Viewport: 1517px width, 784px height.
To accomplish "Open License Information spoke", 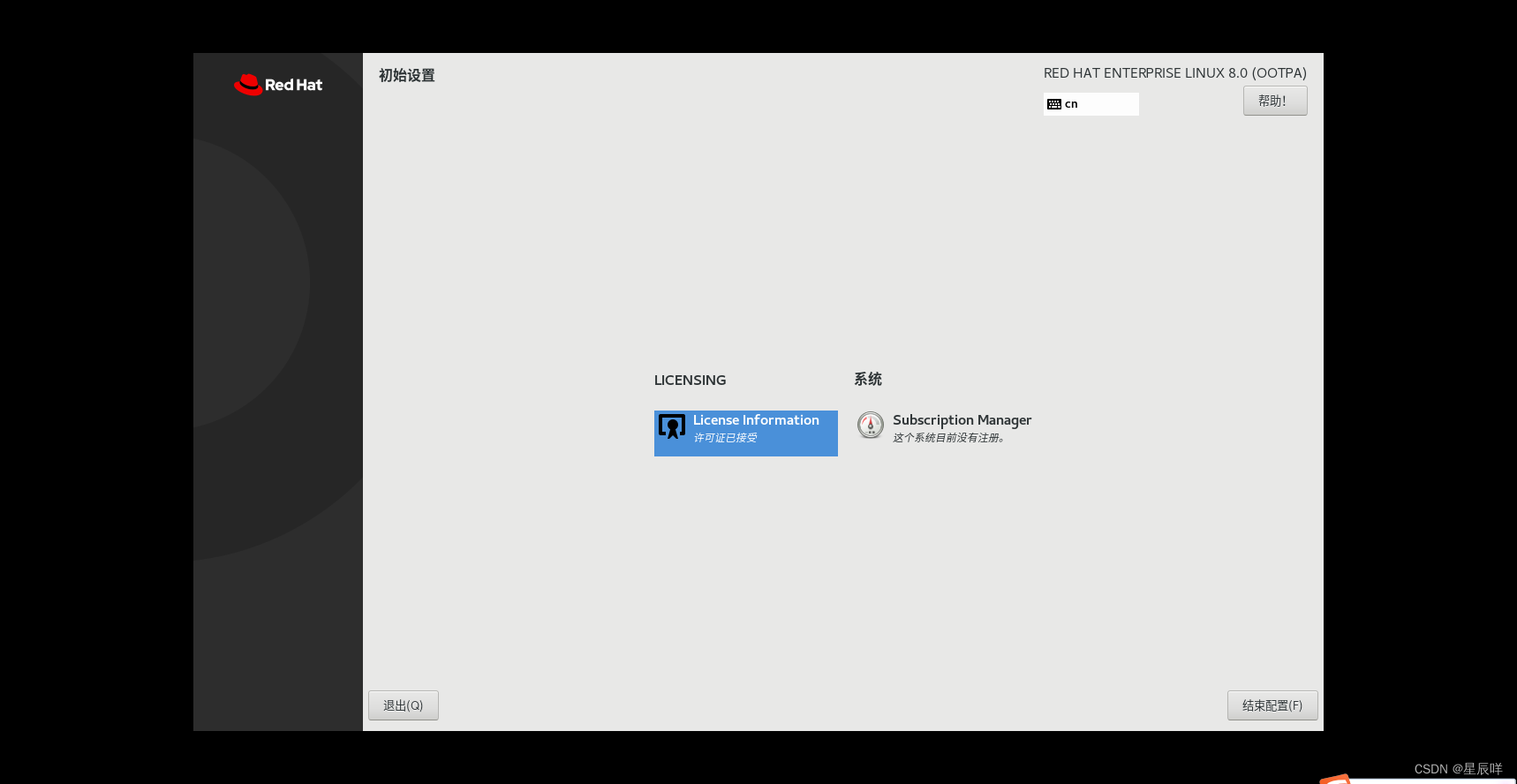I will 745,433.
